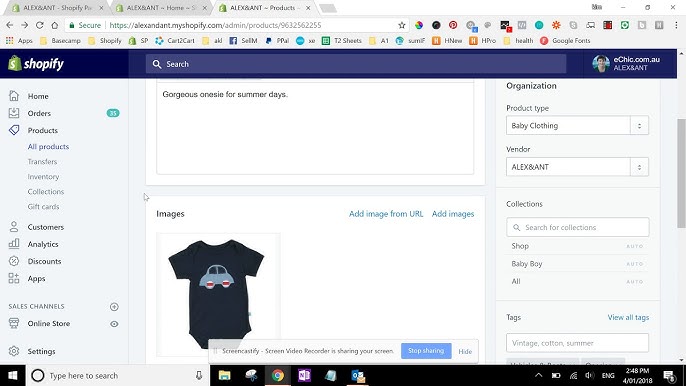Click the Baby Boy collection row
The image size is (686, 386).
pos(578,264)
